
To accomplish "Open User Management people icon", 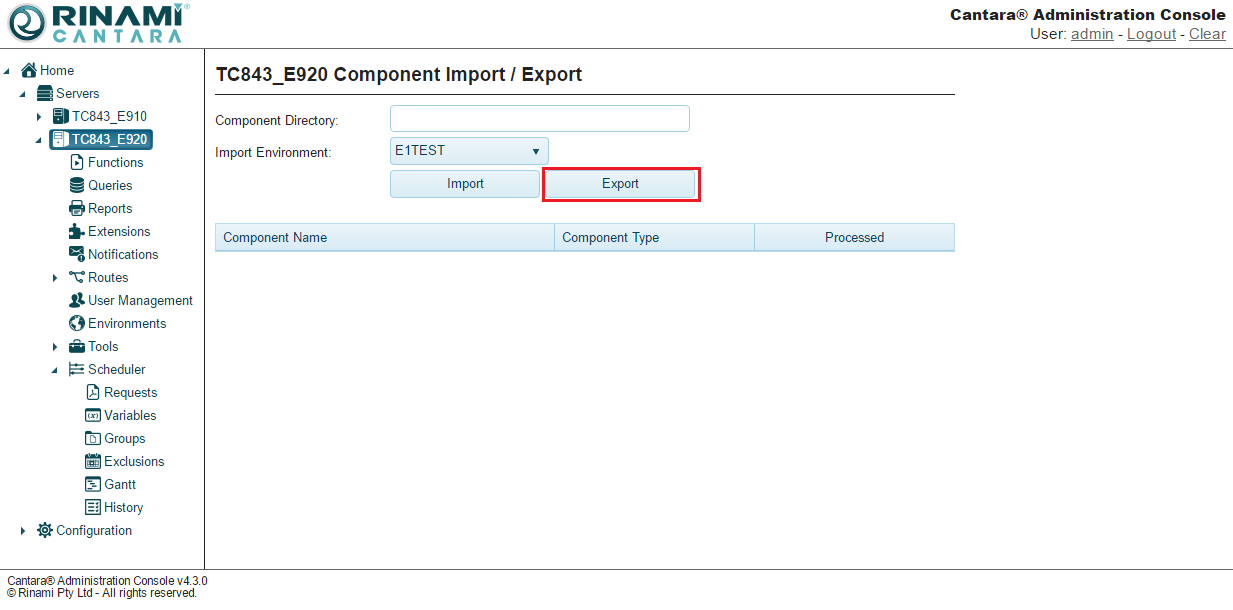I will coord(77,300).
